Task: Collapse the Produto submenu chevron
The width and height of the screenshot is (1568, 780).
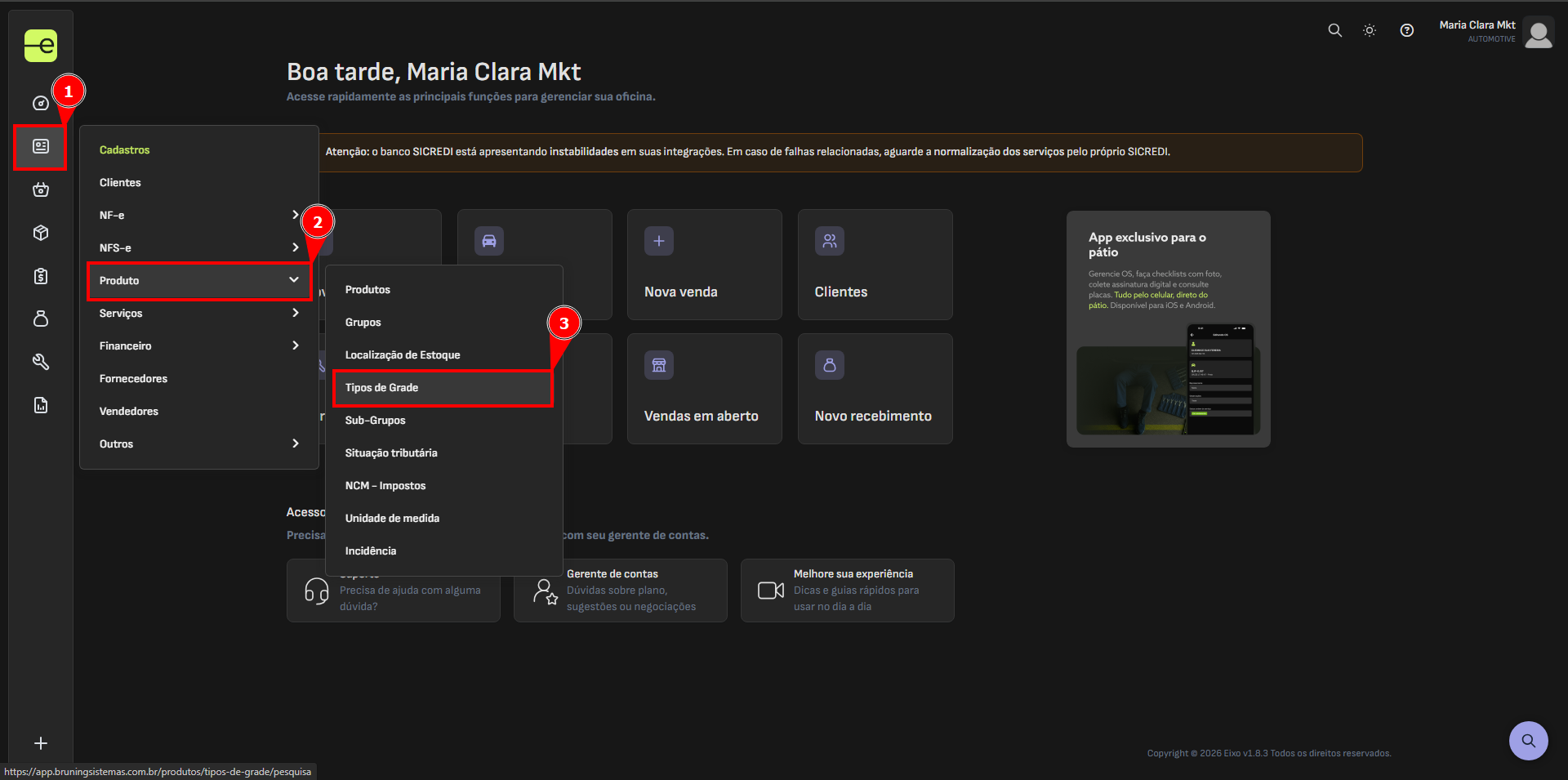Action: [x=294, y=279]
